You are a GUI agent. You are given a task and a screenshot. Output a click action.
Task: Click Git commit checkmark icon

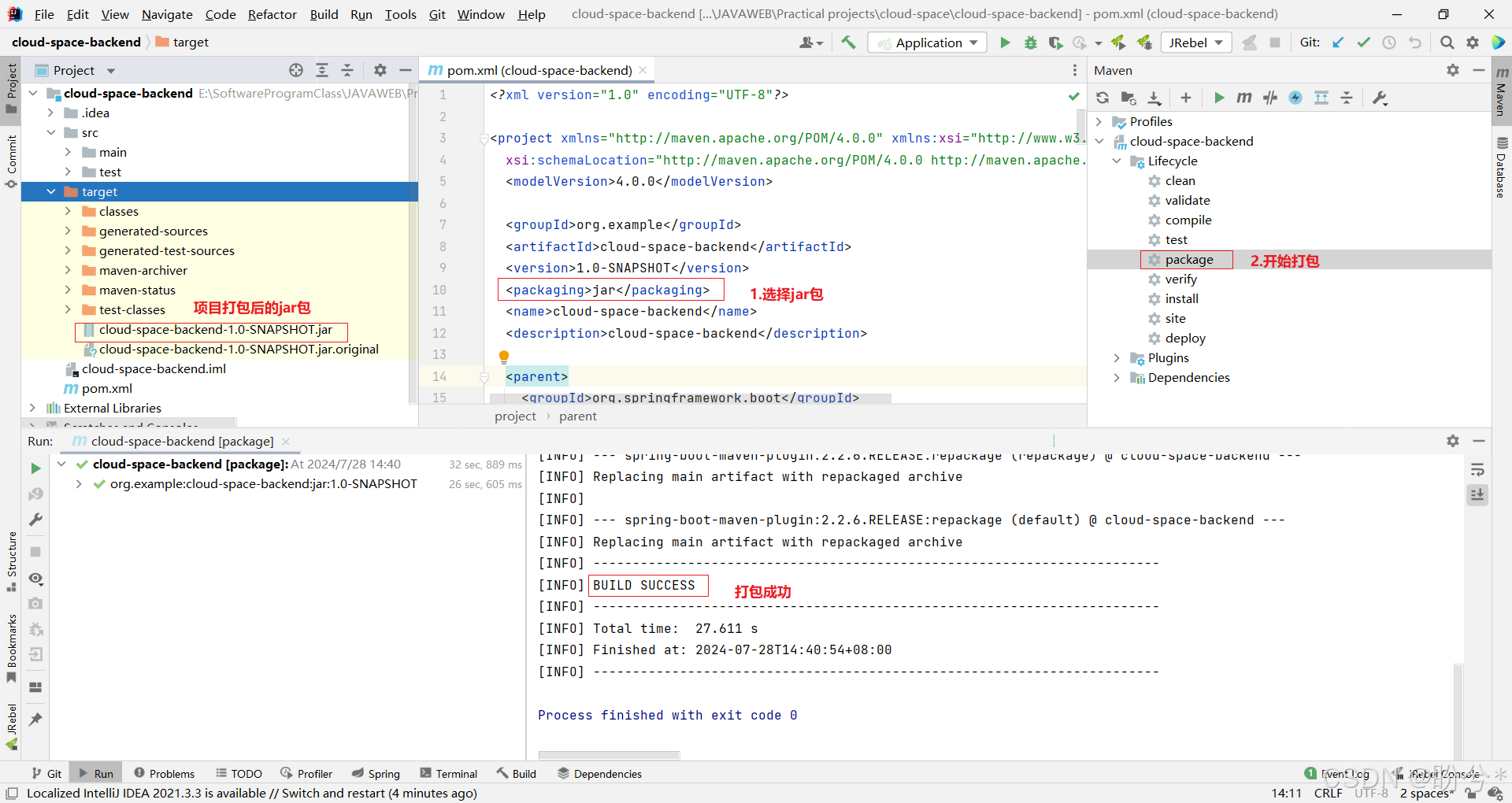pyautogui.click(x=1363, y=43)
